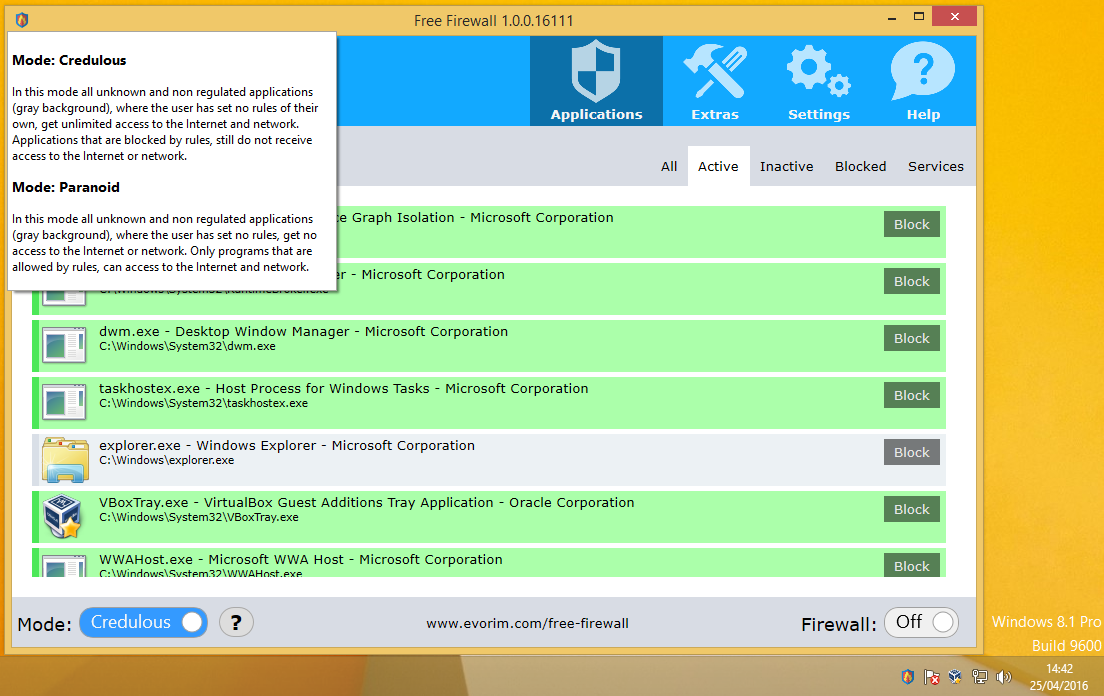
Task: Open the volume speaker tray icon
Action: click(x=1003, y=677)
